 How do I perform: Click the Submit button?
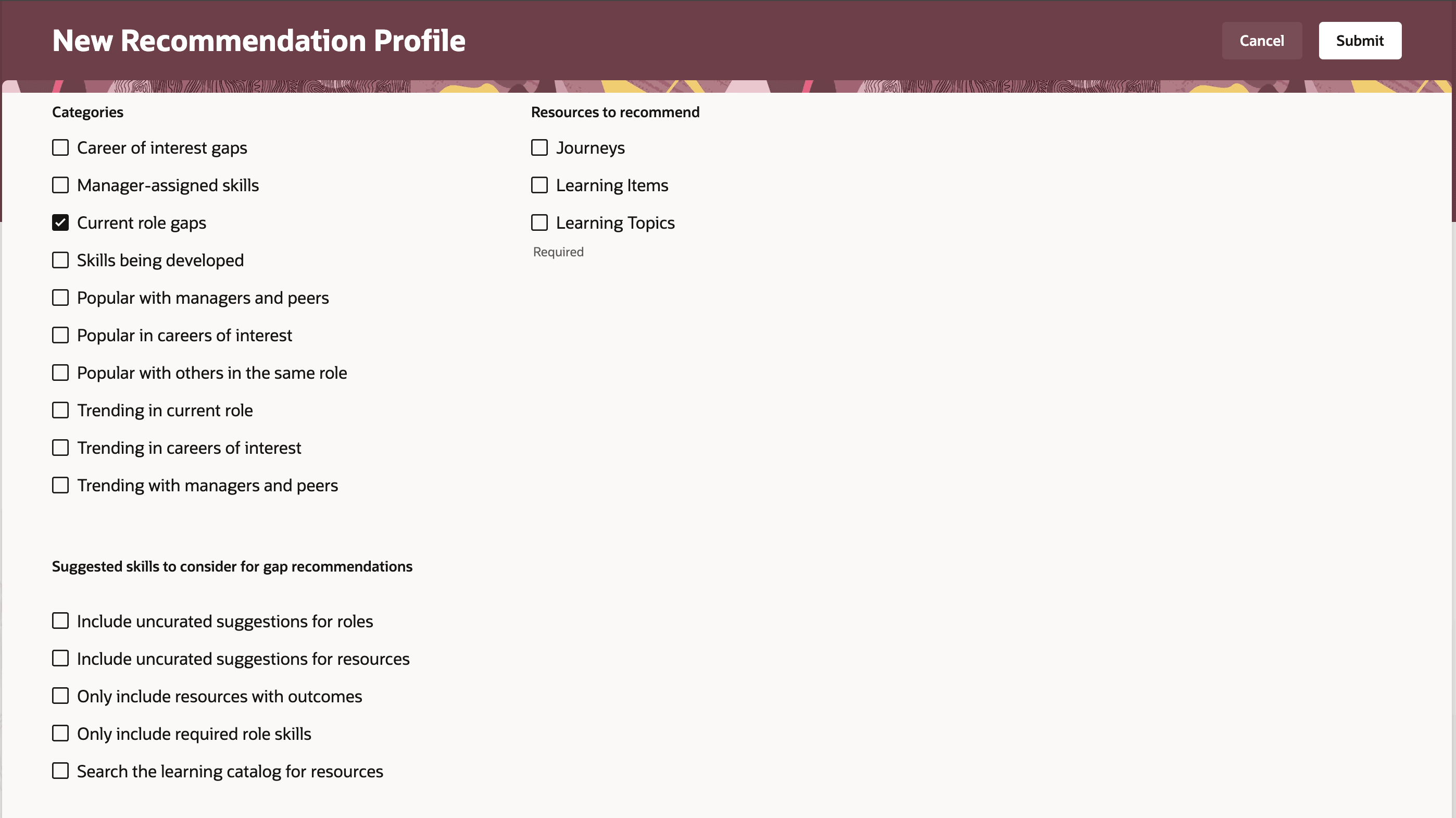point(1359,41)
